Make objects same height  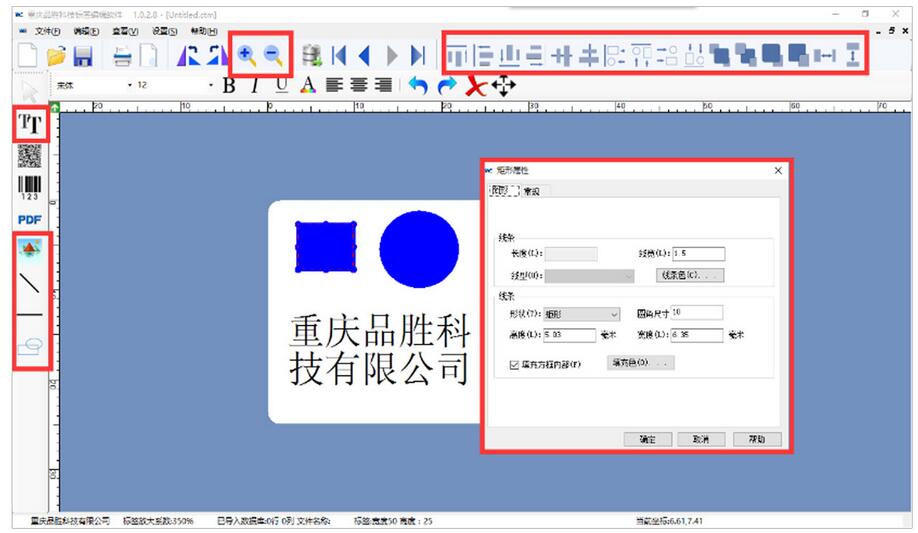tap(852, 54)
